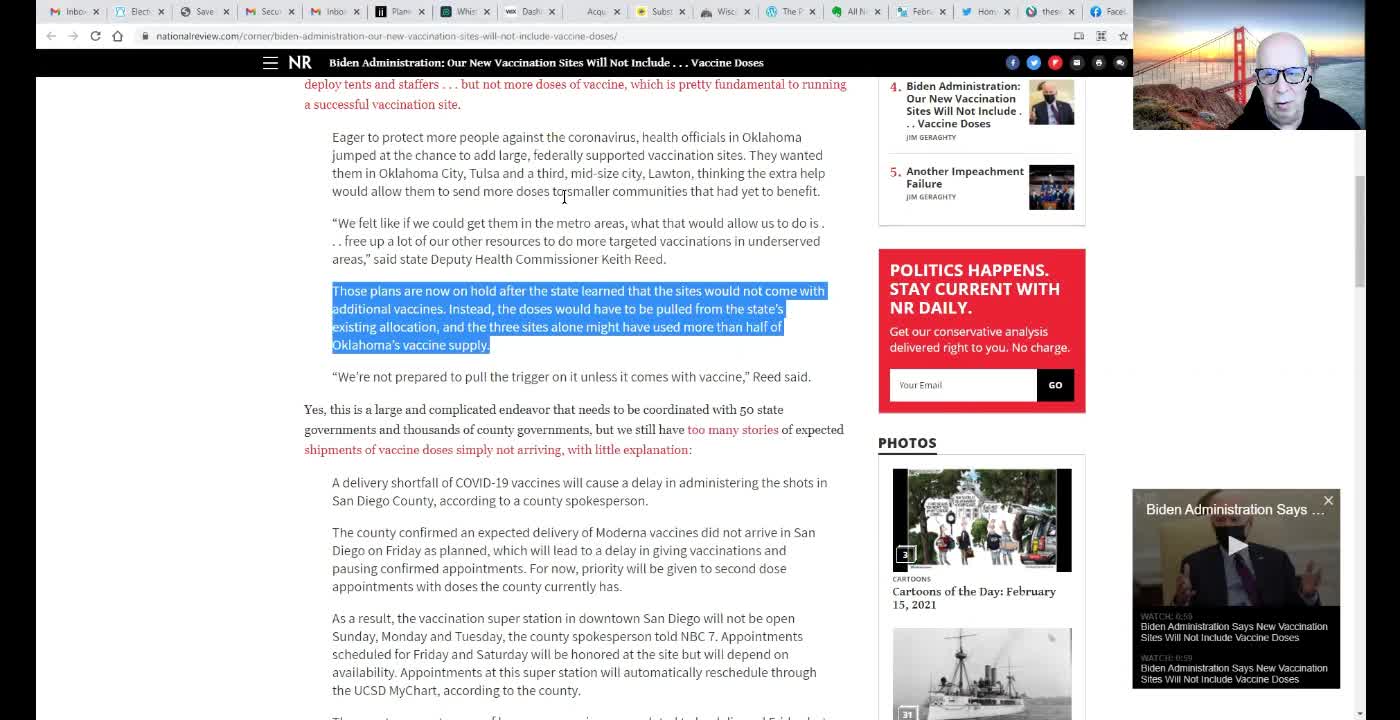Click the PHOTOS section heading

tap(907, 443)
